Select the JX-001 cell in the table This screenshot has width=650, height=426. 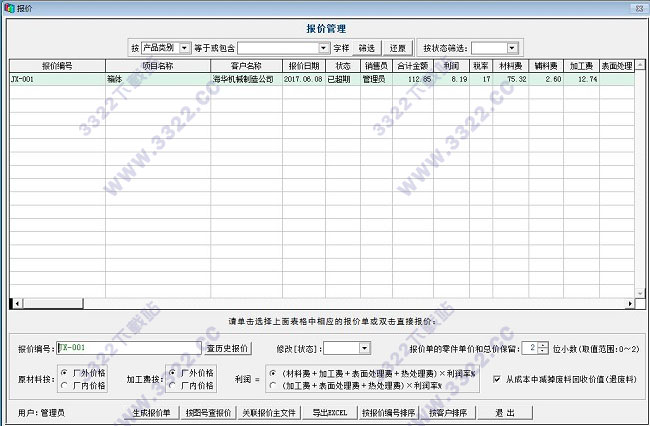(58, 79)
